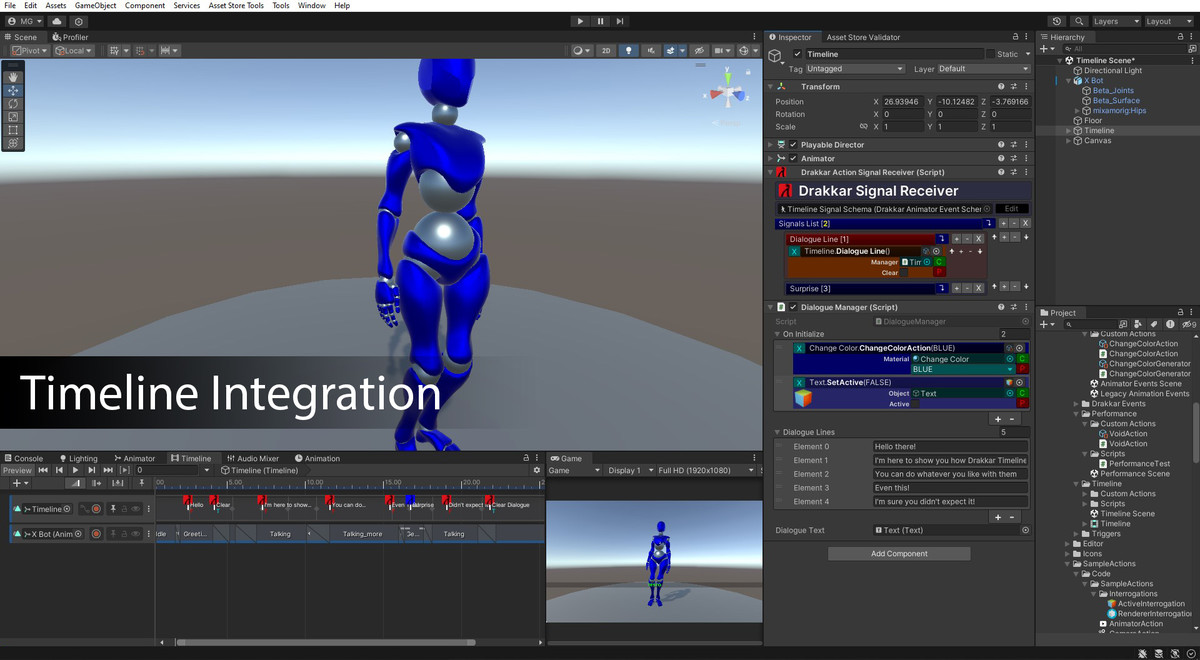The height and width of the screenshot is (660, 1200).
Task: Open the BLUE color option dropdown
Action: tap(963, 369)
